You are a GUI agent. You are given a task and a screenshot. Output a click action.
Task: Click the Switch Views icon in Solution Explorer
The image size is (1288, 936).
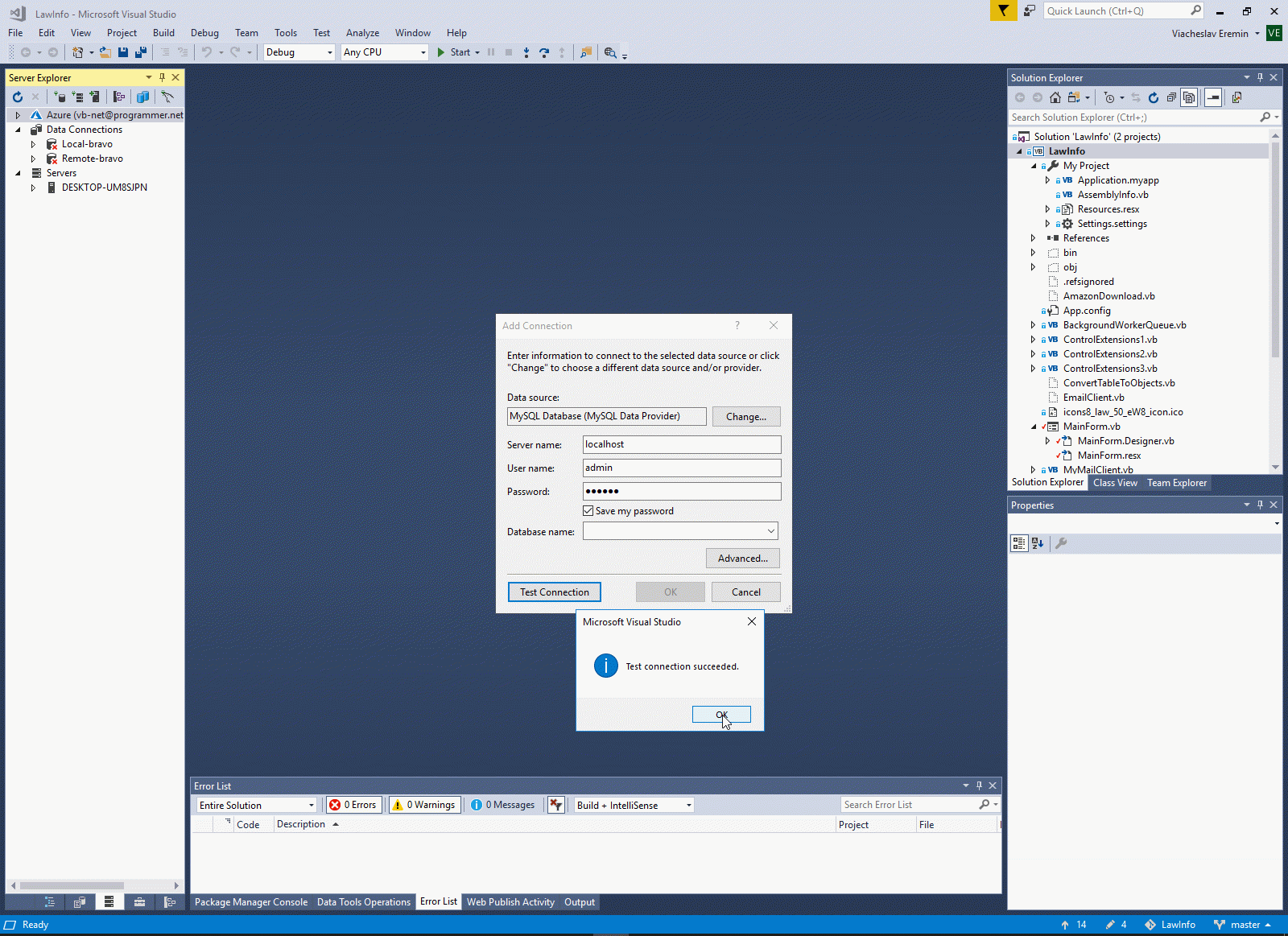click(1073, 97)
